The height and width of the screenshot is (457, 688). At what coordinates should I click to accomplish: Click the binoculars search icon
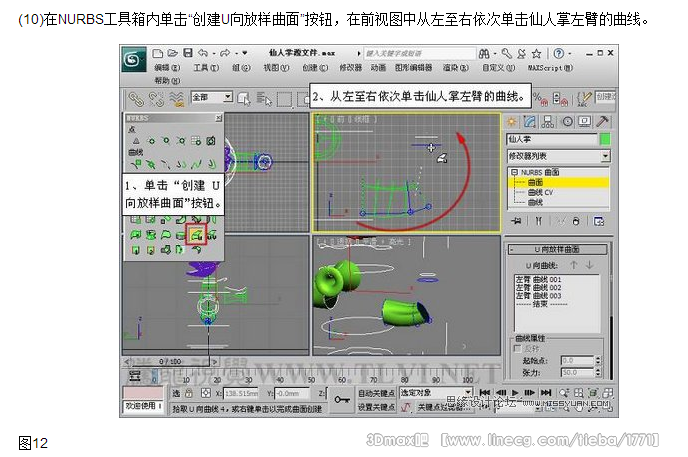tap(484, 54)
